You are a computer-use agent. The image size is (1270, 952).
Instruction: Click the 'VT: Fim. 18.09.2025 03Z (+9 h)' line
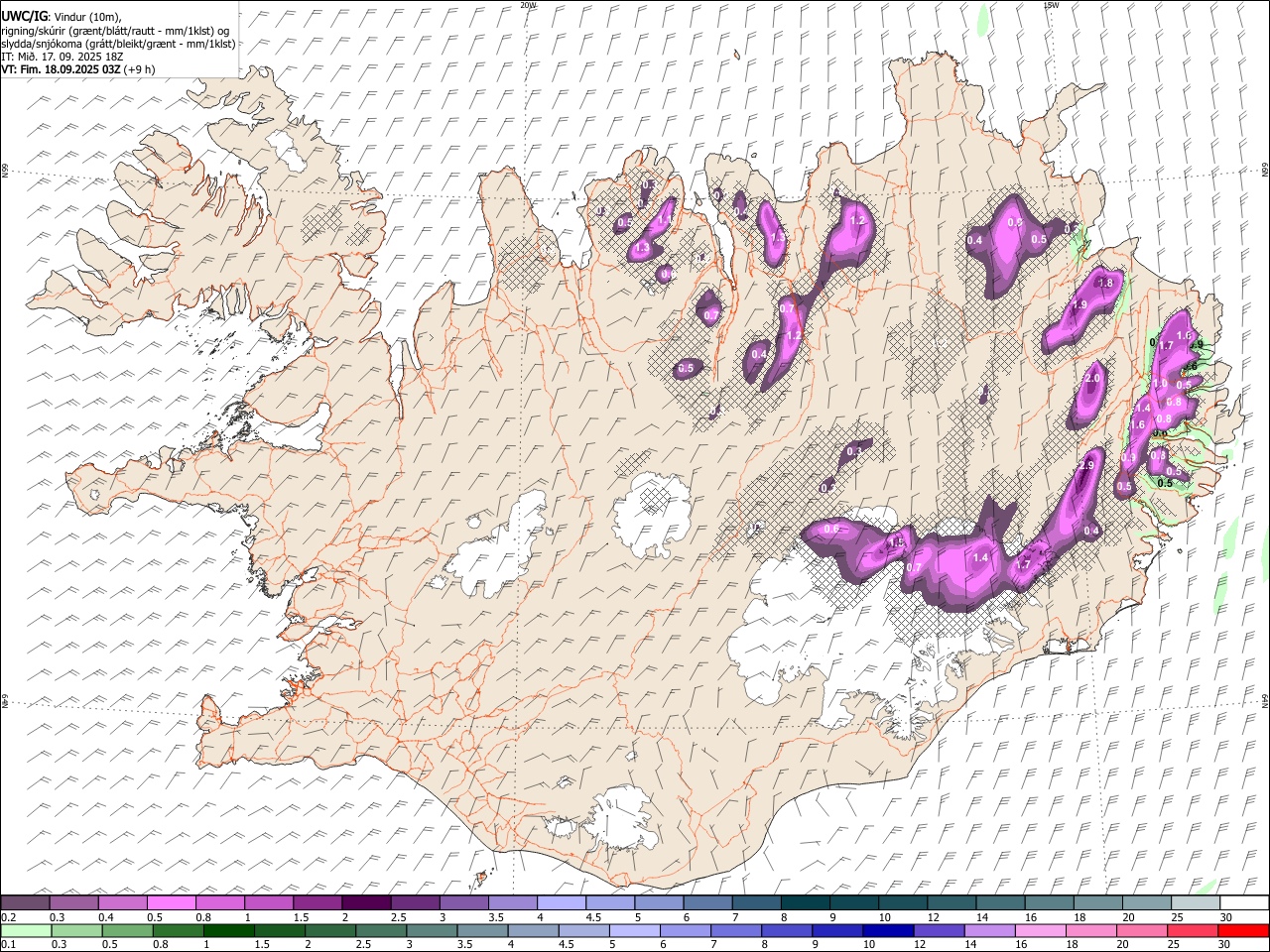(x=78, y=69)
